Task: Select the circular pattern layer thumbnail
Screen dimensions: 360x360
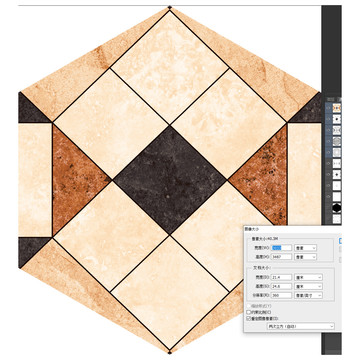Action: click(337, 141)
